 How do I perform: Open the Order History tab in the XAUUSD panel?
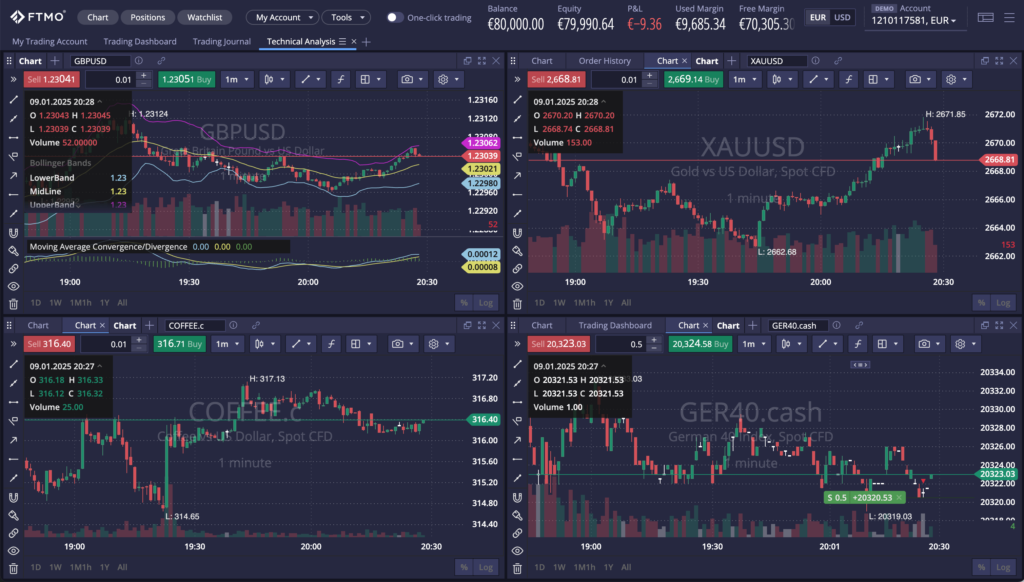coord(604,60)
